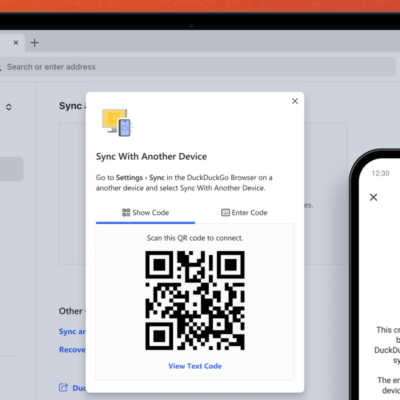The width and height of the screenshot is (400, 400).
Task: Expand the sidebar up-down chevron selector
Action: (9, 107)
